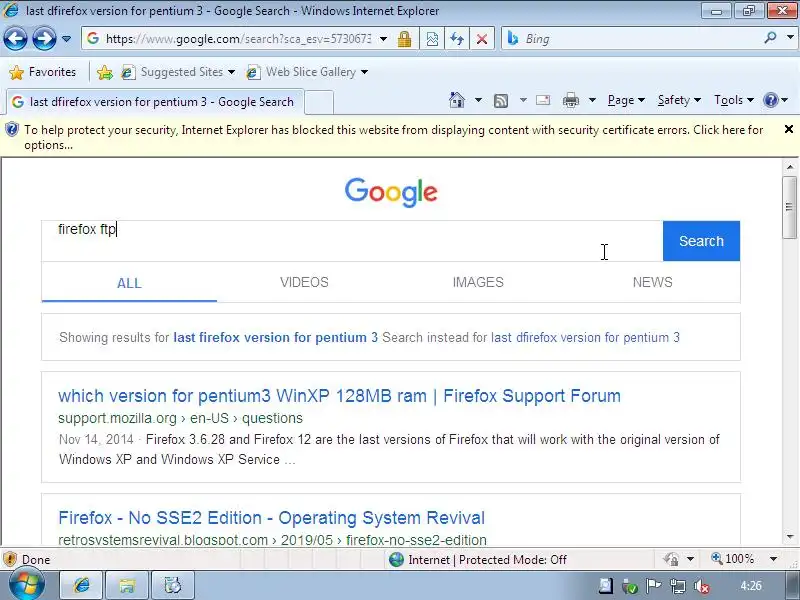The width and height of the screenshot is (800, 600).
Task: Click the taskbar clock showing 4:26
Action: coord(751,586)
